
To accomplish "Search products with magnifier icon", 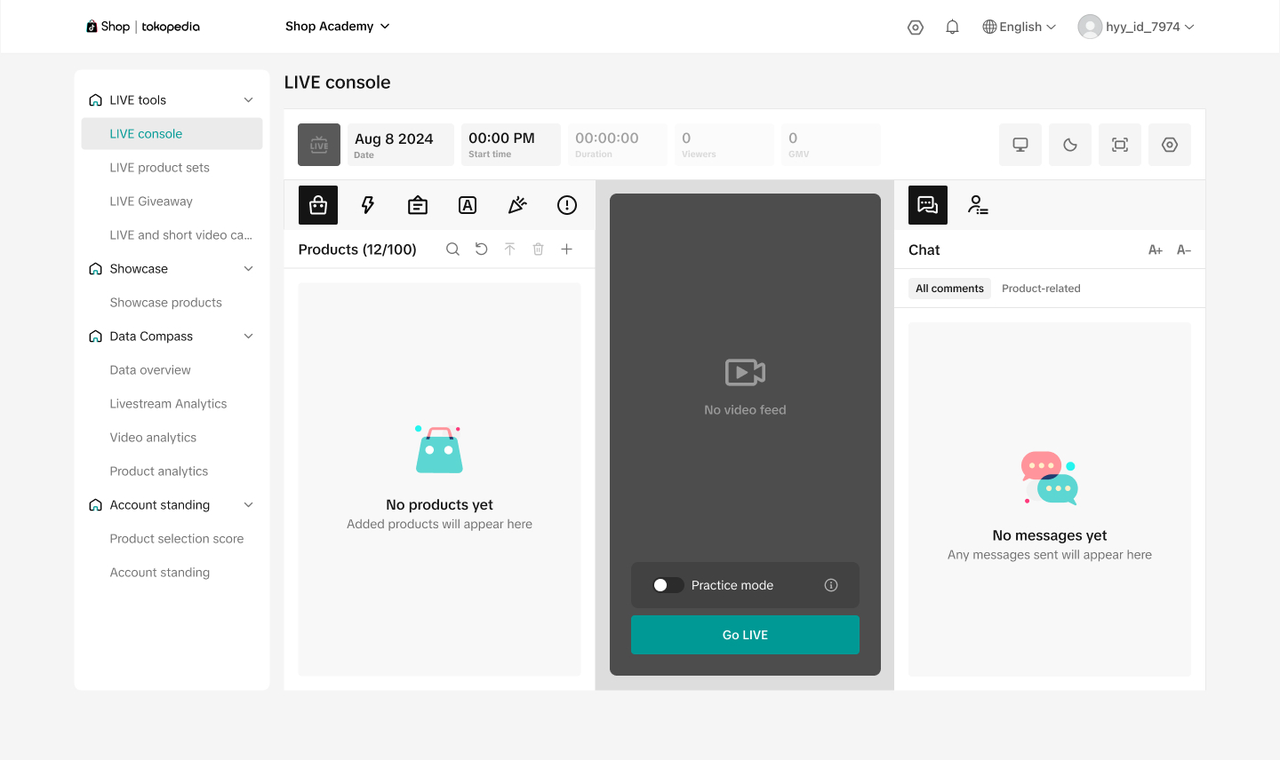I will [x=453, y=249].
